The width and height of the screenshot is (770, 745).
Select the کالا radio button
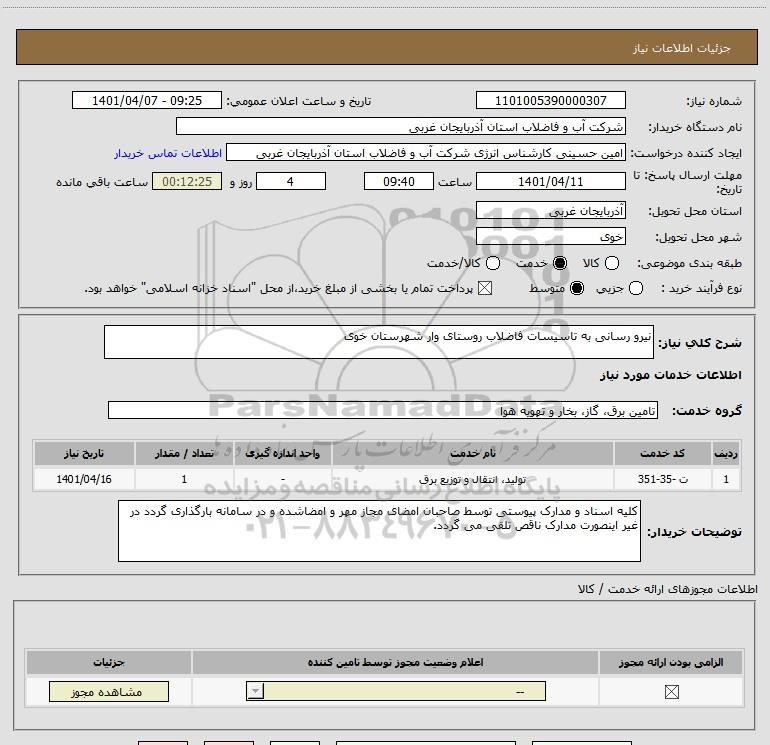611,263
